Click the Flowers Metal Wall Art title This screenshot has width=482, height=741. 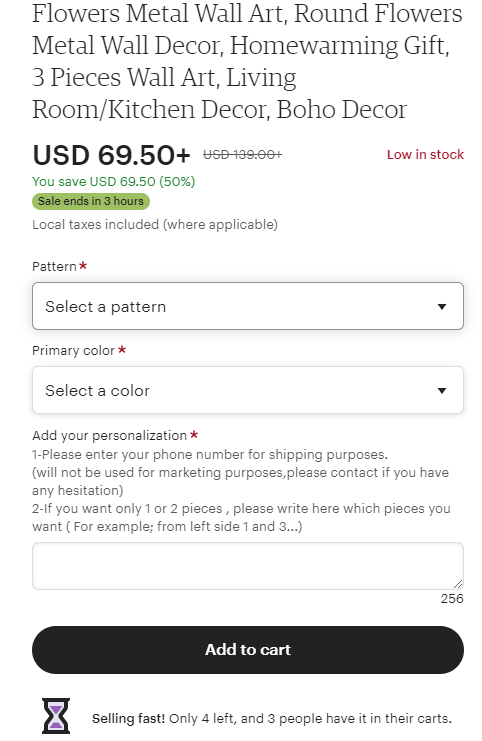pyautogui.click(x=248, y=61)
